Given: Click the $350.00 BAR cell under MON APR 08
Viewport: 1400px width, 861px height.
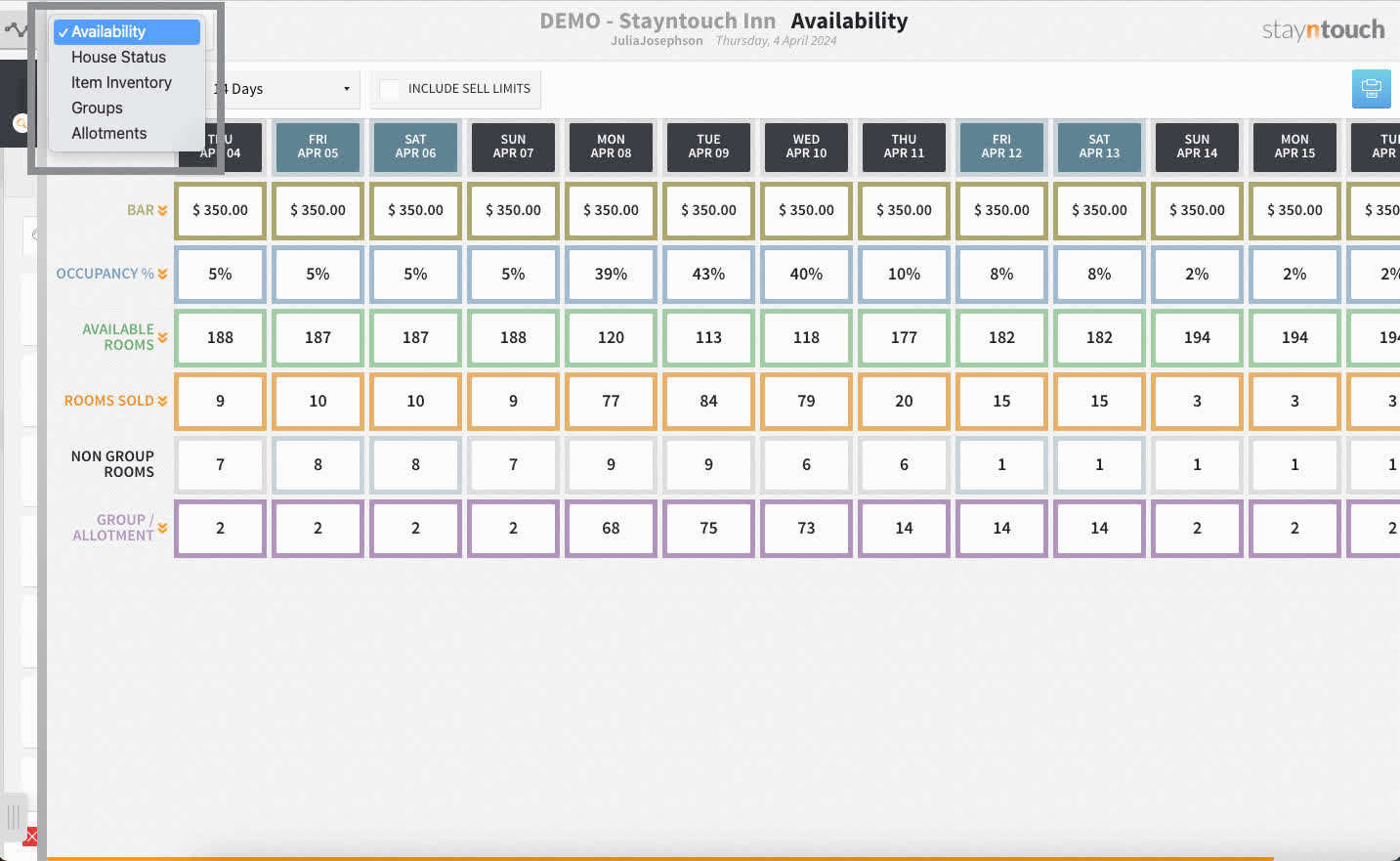Looking at the screenshot, I should (x=611, y=210).
